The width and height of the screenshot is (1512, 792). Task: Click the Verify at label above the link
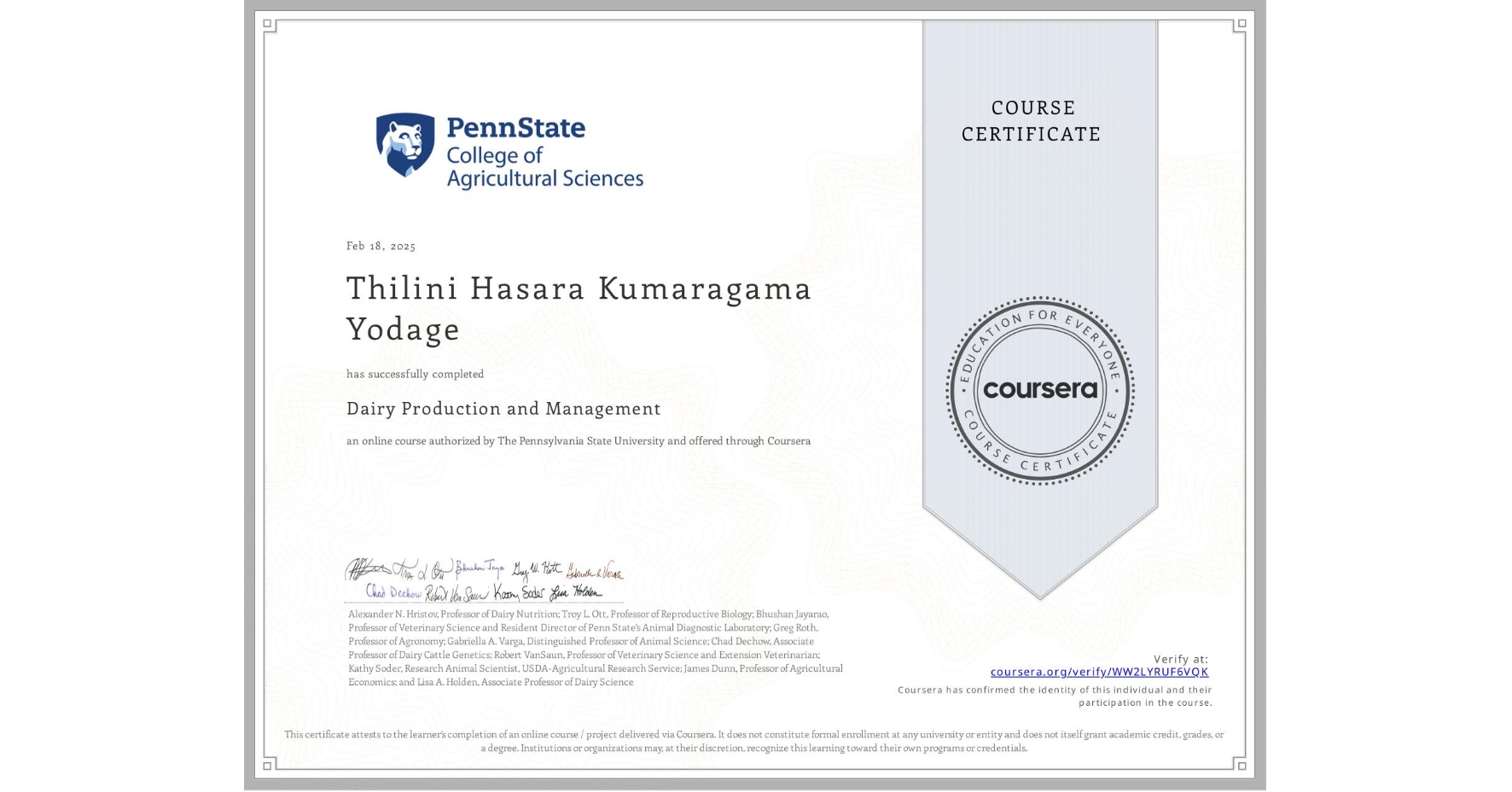(1182, 658)
